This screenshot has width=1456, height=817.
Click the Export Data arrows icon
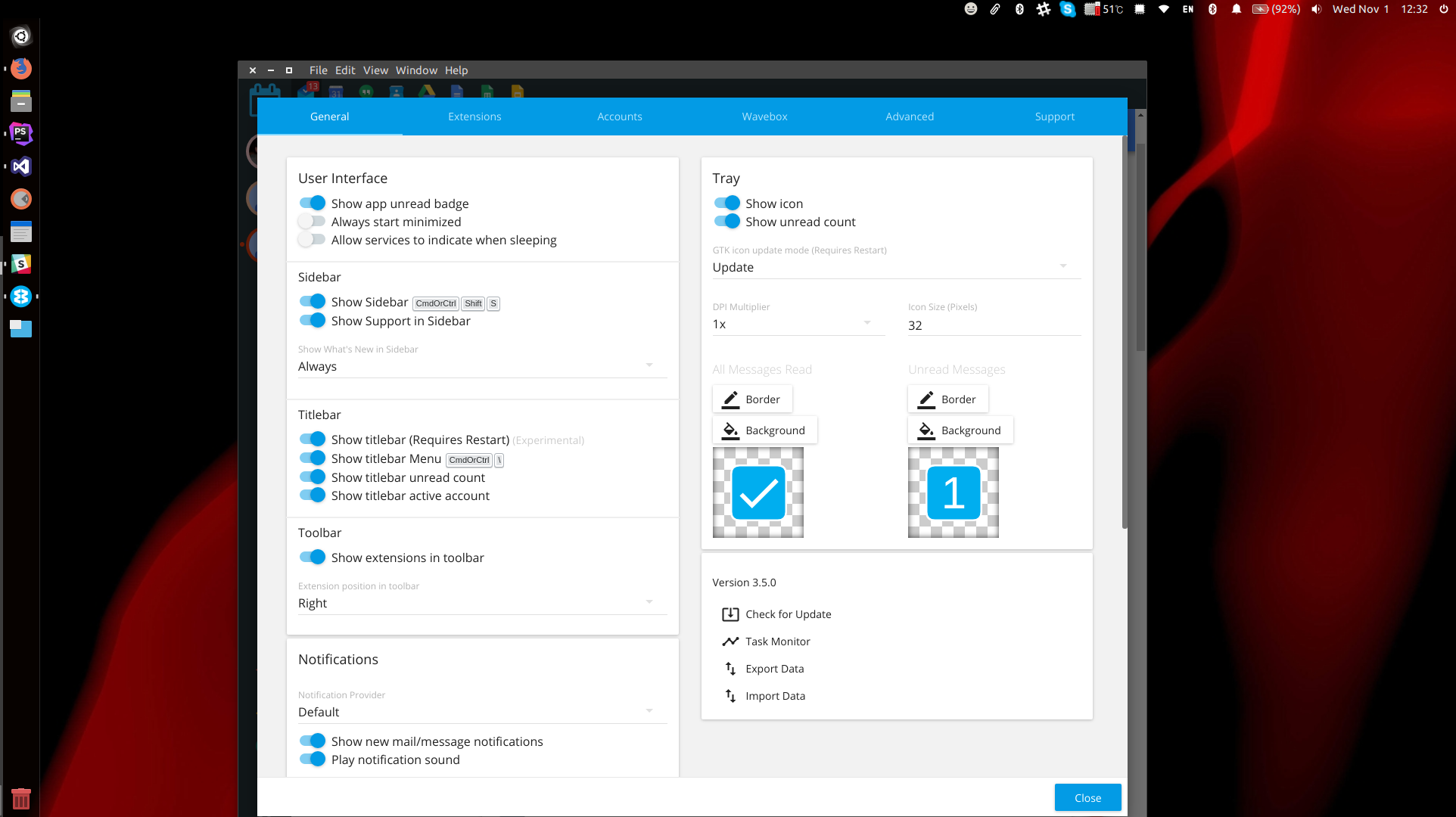coord(730,668)
